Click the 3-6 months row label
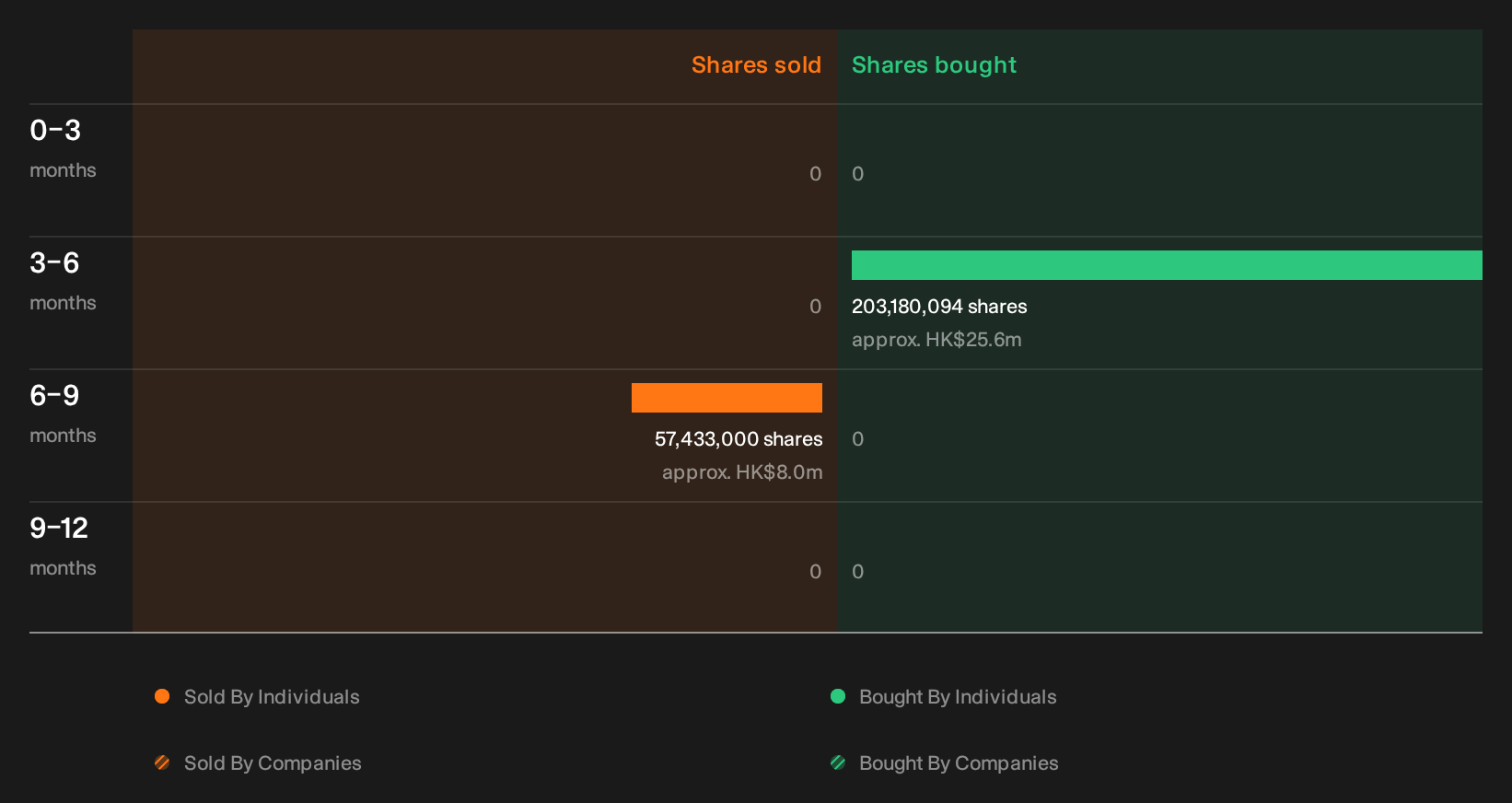Viewport: 1512px width, 803px height. (63, 281)
